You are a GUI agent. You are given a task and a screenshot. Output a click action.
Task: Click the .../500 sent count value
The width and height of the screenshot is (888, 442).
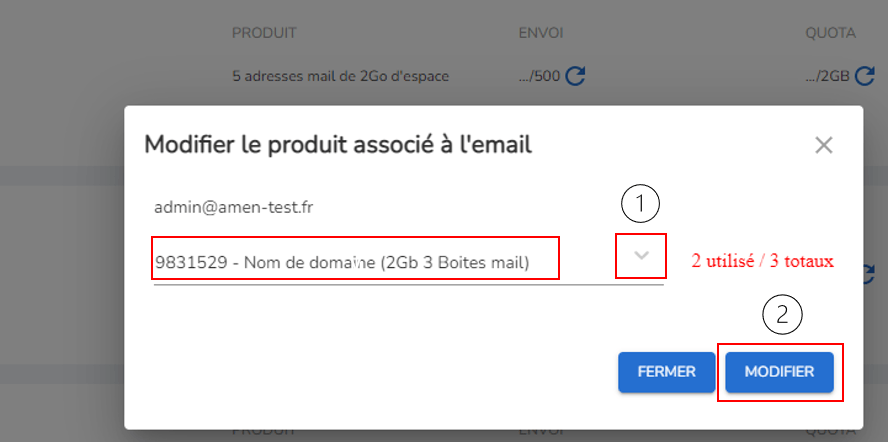(x=540, y=76)
